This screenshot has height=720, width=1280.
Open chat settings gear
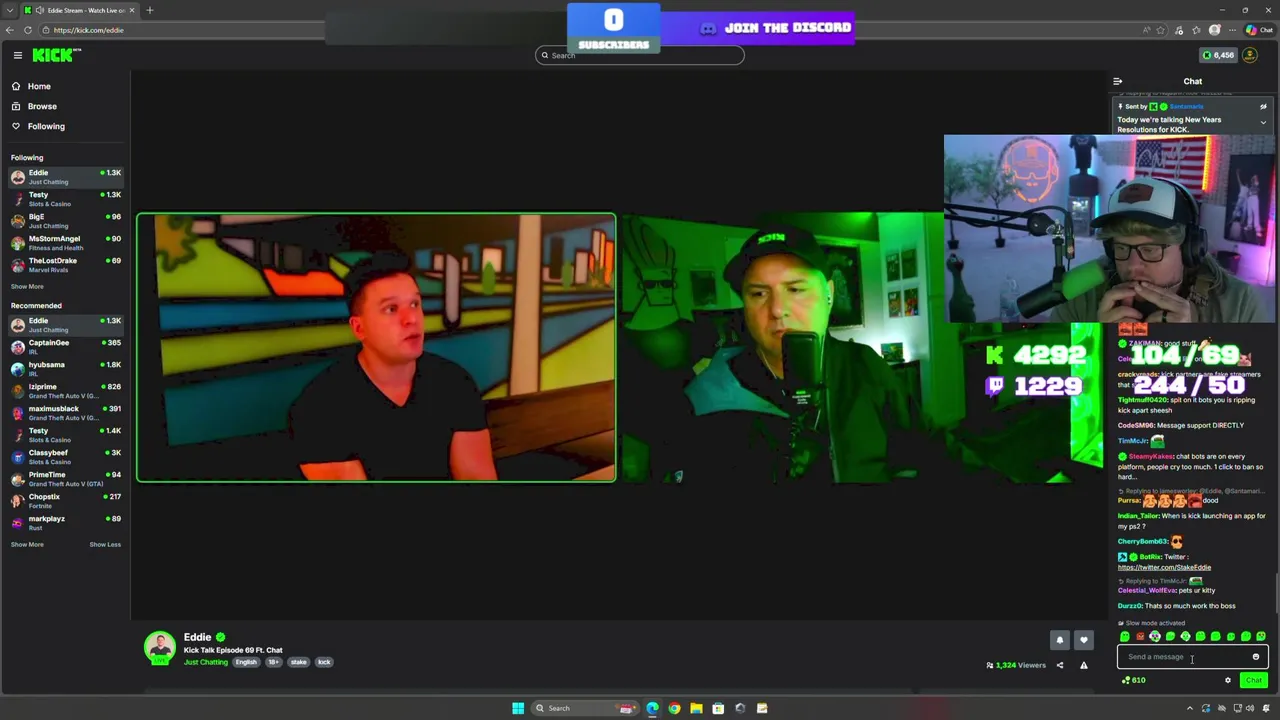point(1228,680)
